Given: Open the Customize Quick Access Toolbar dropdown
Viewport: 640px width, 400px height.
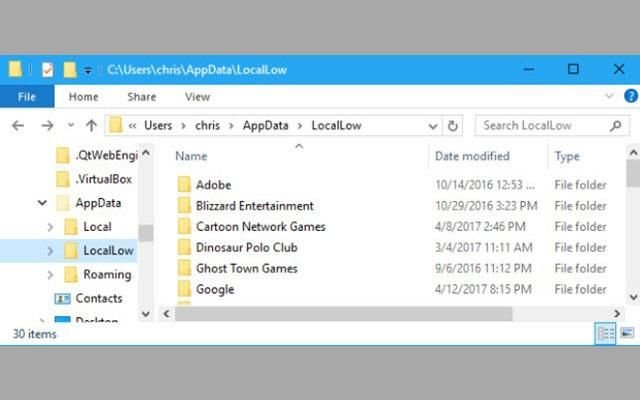Looking at the screenshot, I should tap(88, 71).
